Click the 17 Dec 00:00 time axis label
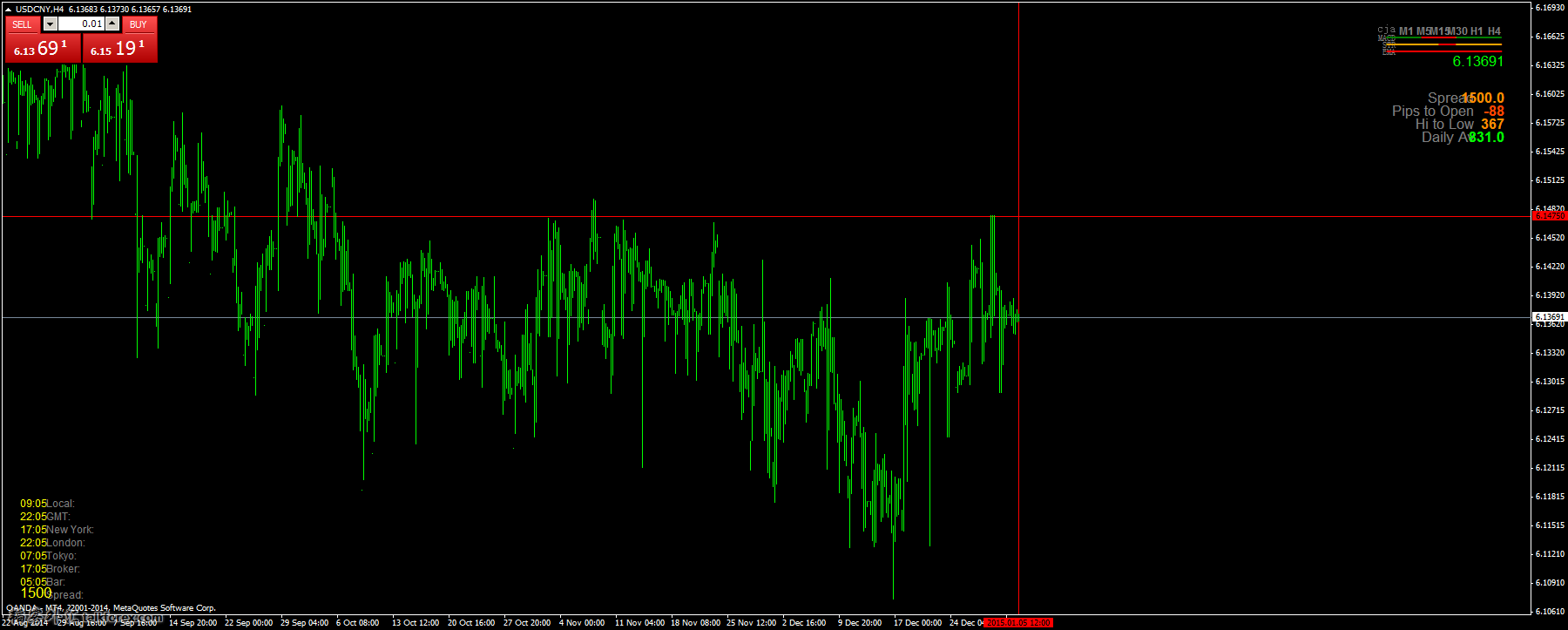Screen dimensions: 1568x630 tap(917, 623)
